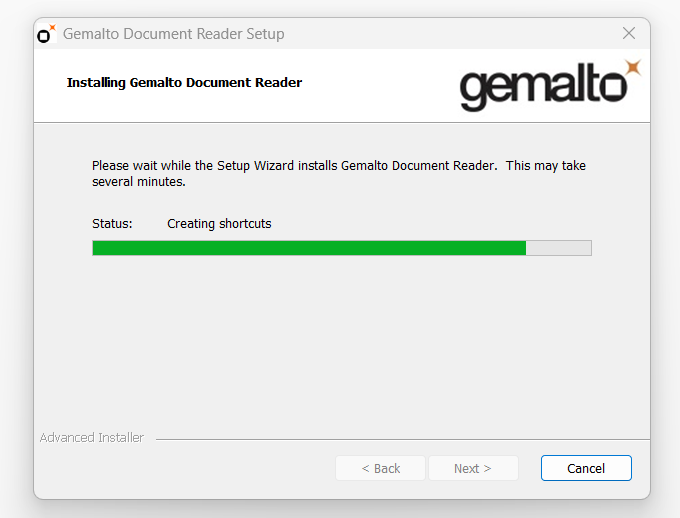The width and height of the screenshot is (680, 518).
Task: Close the Gemalto Document Reader Setup window
Action: coord(629,33)
